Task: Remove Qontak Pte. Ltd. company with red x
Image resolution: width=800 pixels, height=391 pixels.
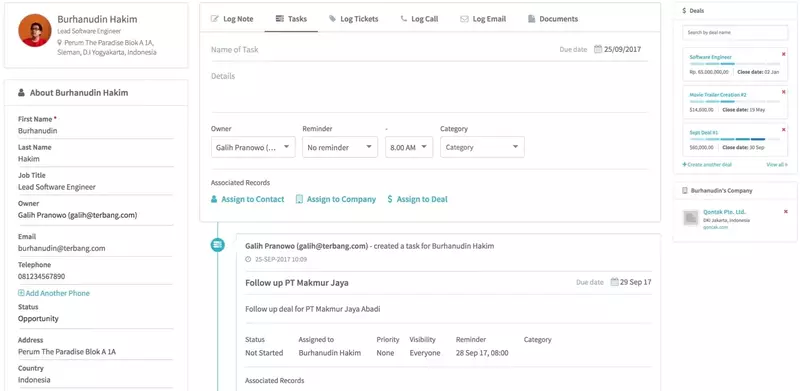Action: click(786, 211)
